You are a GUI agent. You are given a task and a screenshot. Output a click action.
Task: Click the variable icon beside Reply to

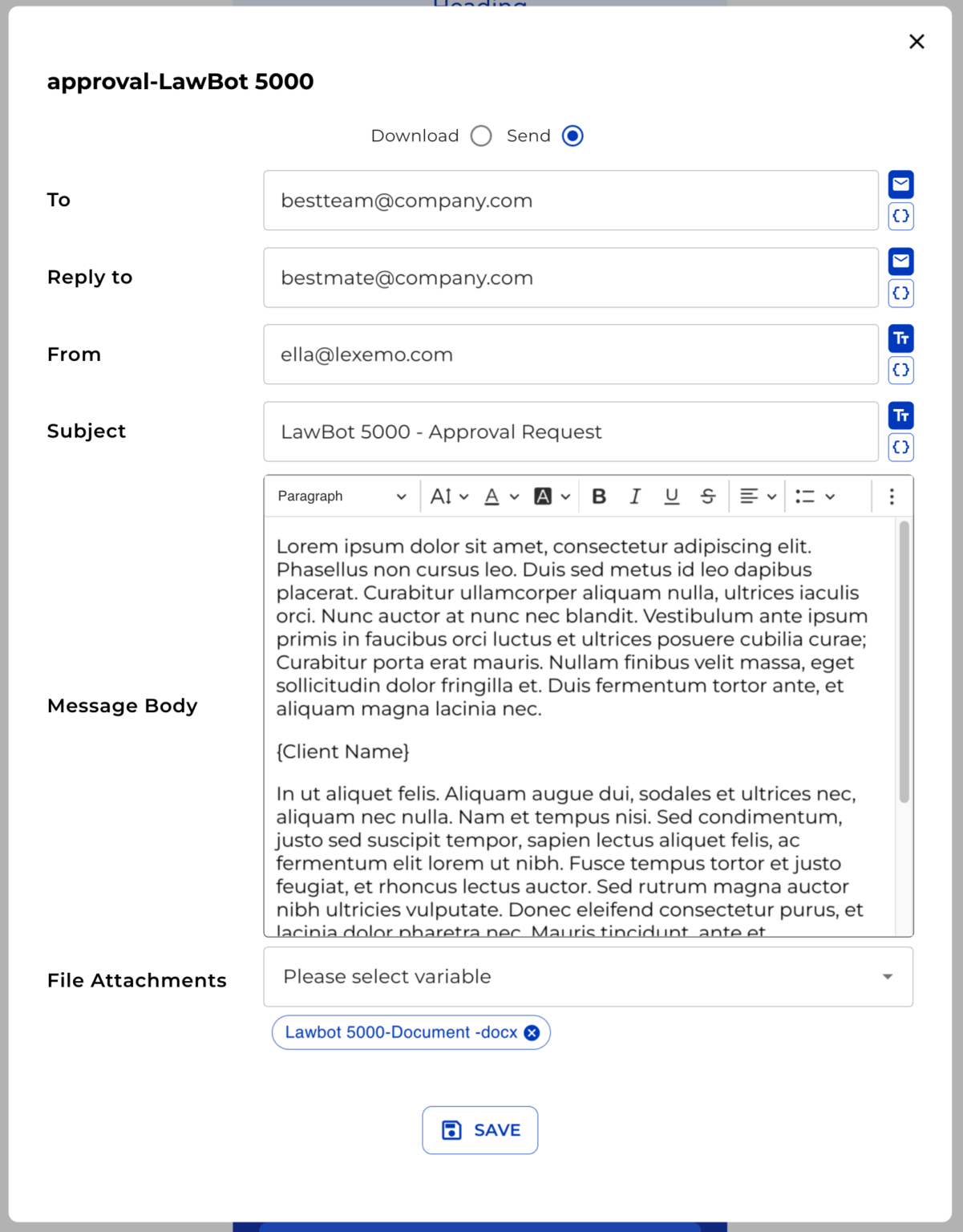click(x=900, y=293)
